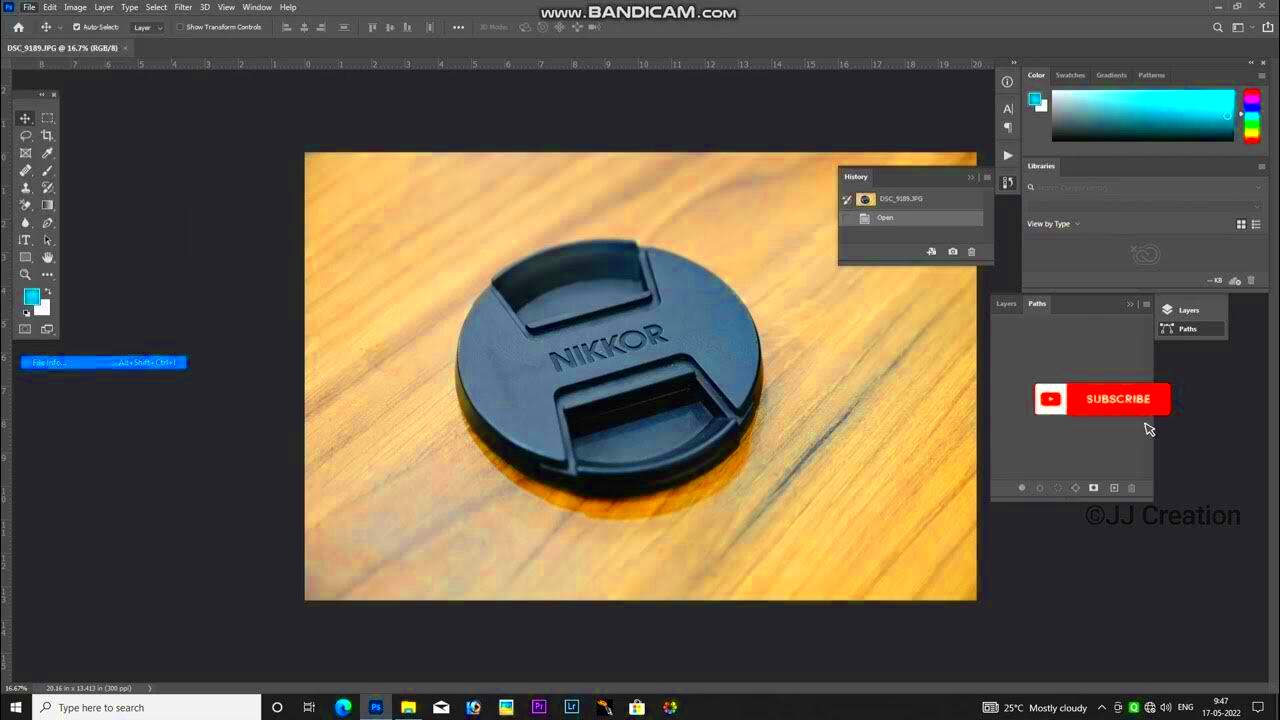Toggle Quick Mask mode
This screenshot has height=720, width=1280.
(x=26, y=329)
